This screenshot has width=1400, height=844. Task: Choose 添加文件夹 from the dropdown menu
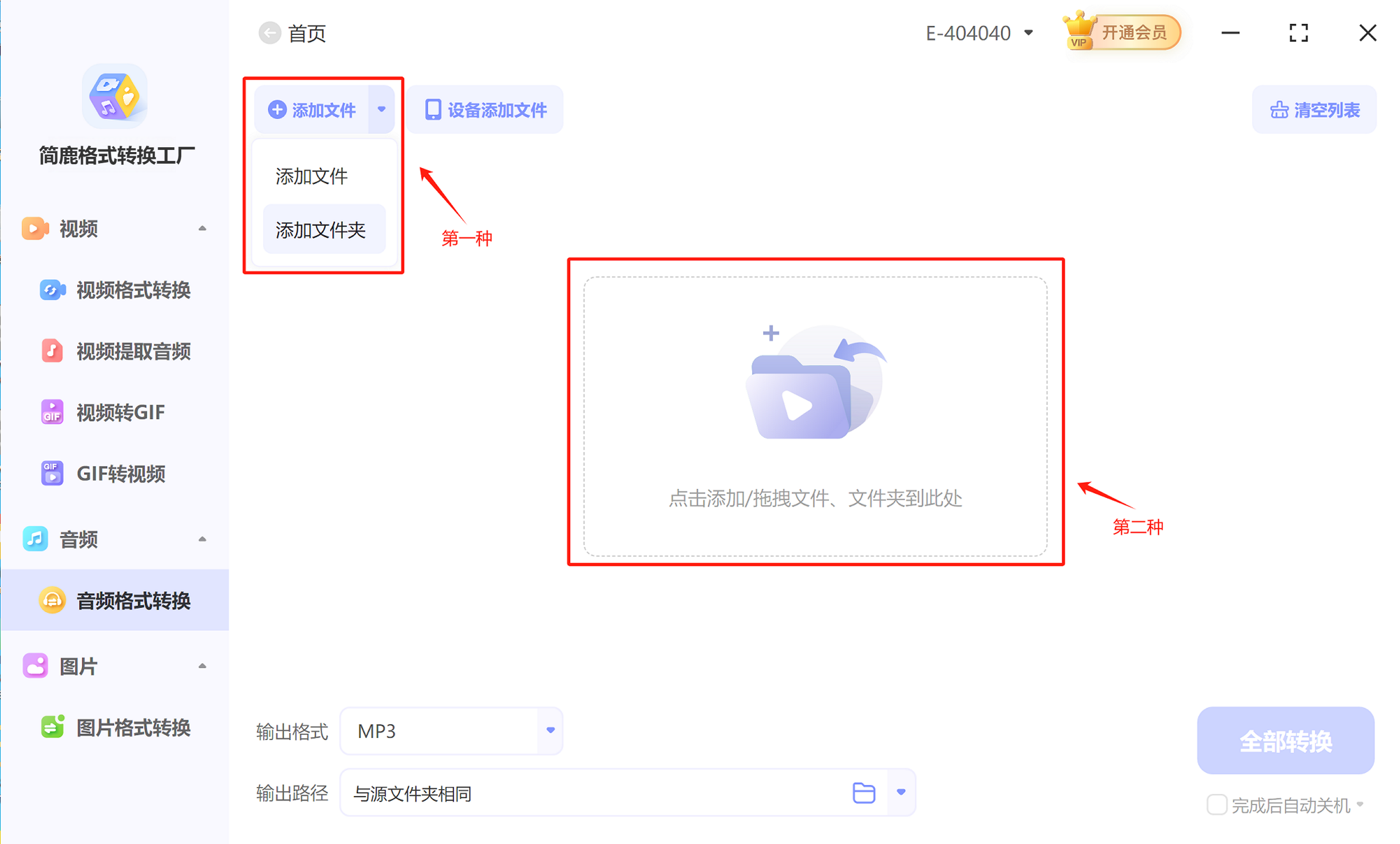[x=324, y=230]
